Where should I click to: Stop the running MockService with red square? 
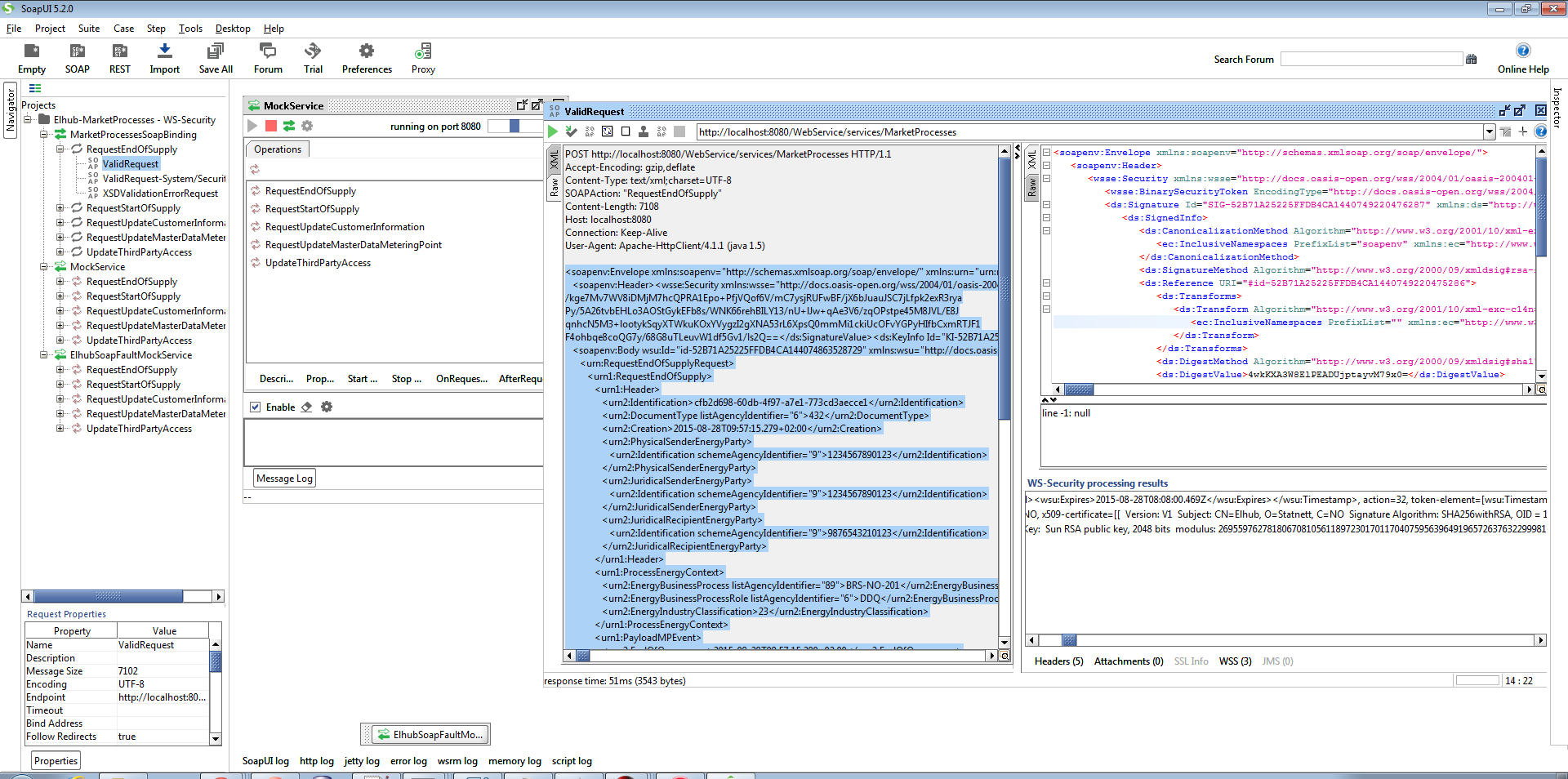[271, 126]
